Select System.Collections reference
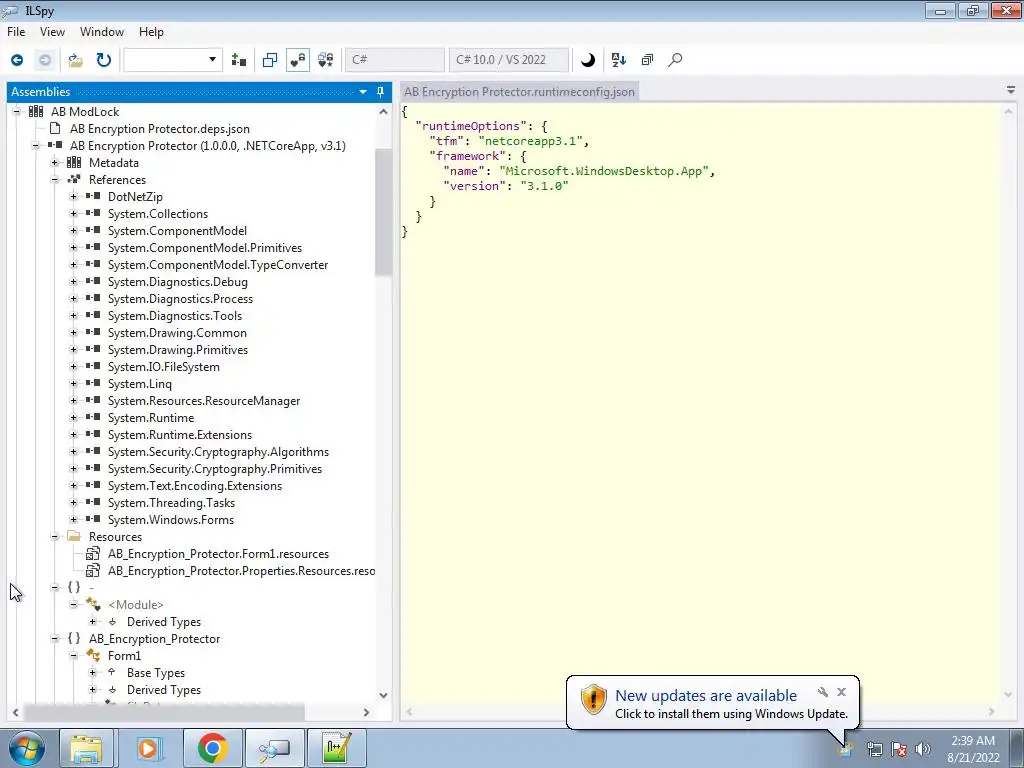Viewport: 1024px width, 768px height. tap(157, 214)
